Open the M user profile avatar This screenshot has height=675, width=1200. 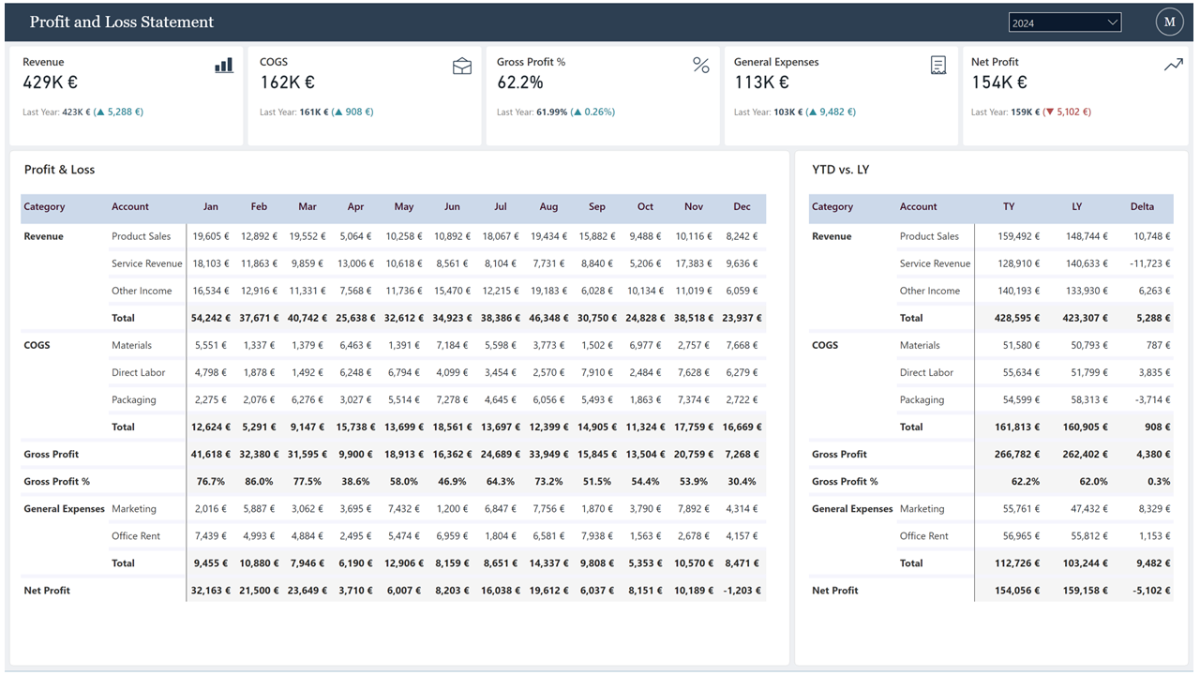coord(1169,21)
